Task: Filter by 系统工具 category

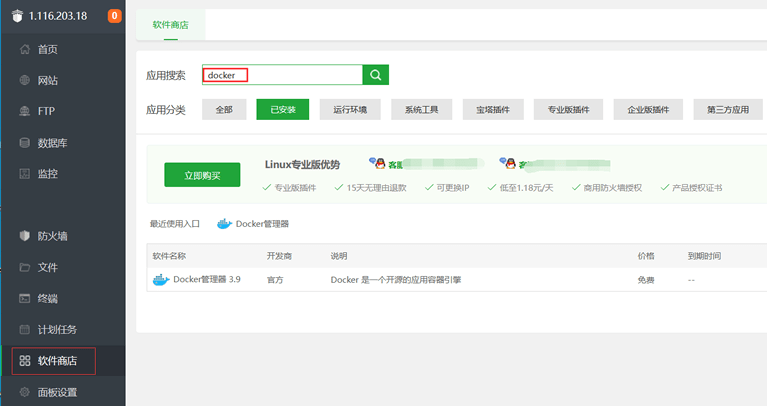Action: coord(422,110)
